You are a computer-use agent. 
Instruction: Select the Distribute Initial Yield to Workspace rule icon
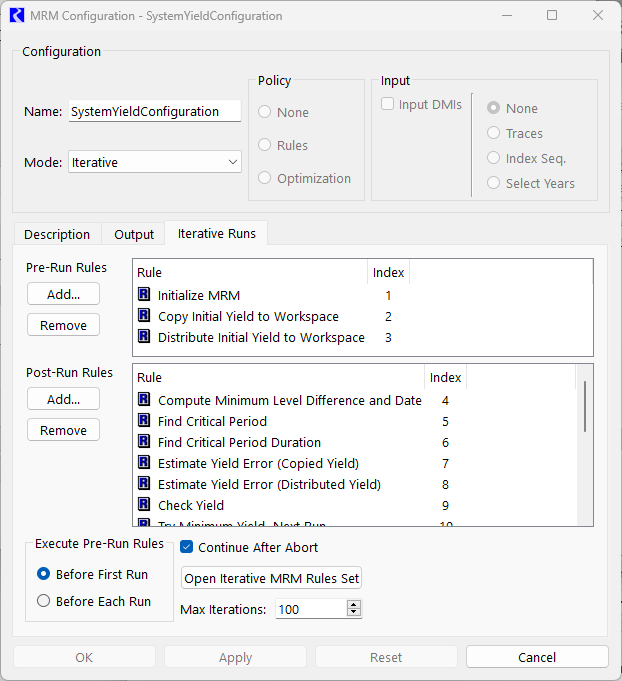[x=144, y=337]
